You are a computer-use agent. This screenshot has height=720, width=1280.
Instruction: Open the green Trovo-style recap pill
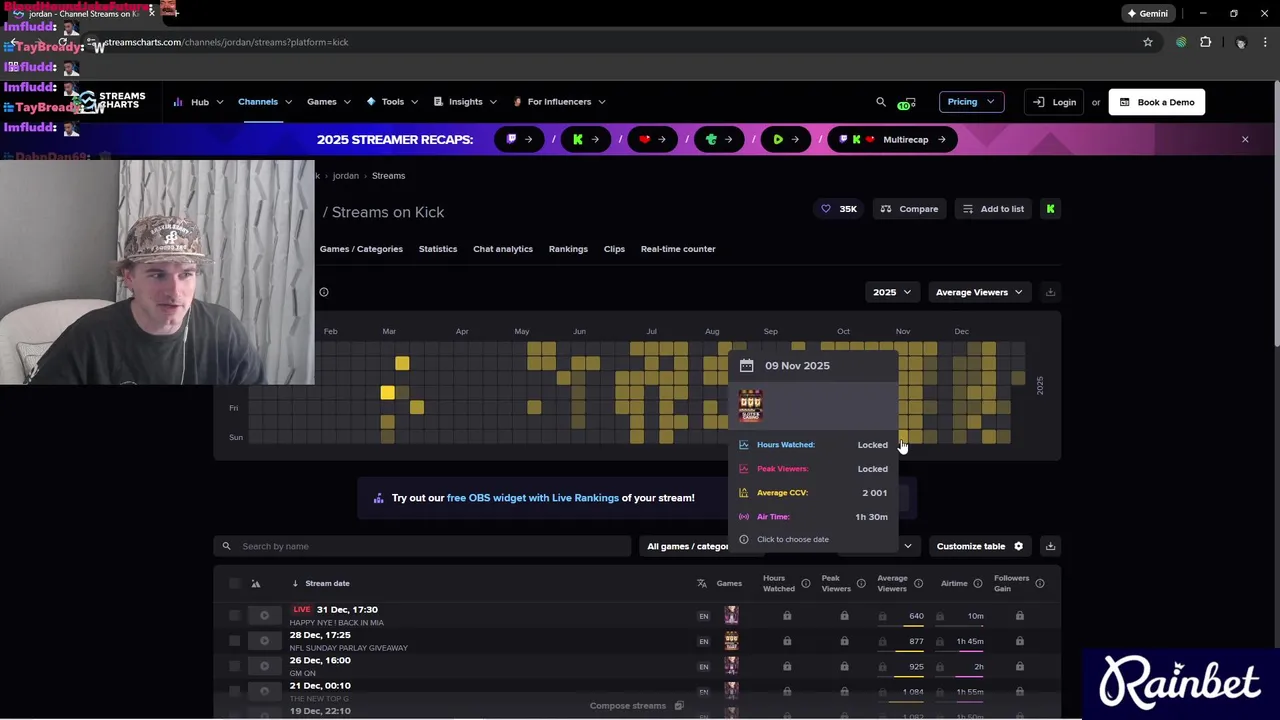click(x=719, y=140)
